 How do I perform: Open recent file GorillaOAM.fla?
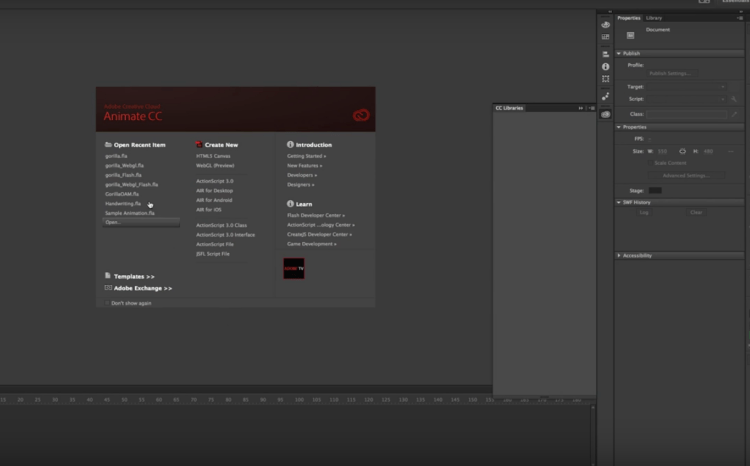(x=122, y=194)
